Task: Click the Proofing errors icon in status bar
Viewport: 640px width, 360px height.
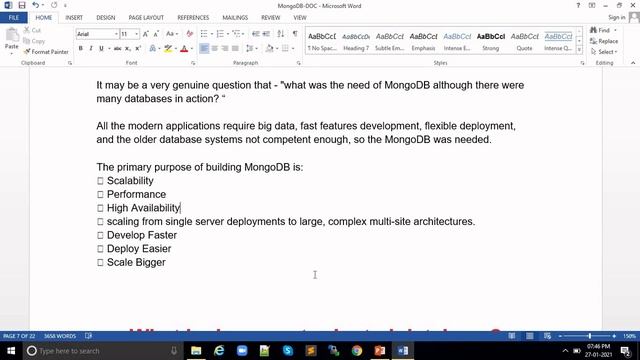Action: pos(89,336)
